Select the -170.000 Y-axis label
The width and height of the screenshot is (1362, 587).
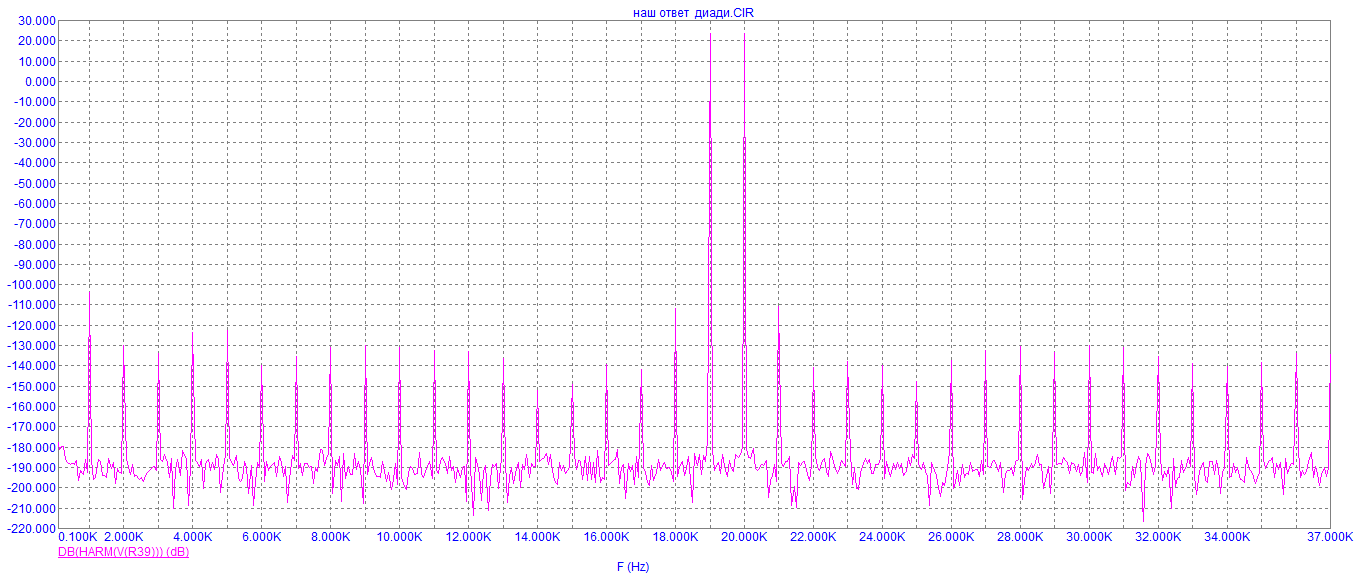[x=33, y=427]
